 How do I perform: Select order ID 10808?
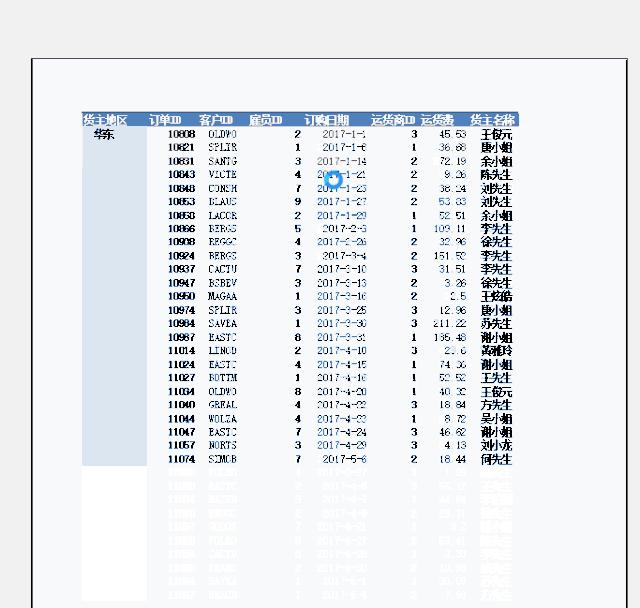pos(182,134)
